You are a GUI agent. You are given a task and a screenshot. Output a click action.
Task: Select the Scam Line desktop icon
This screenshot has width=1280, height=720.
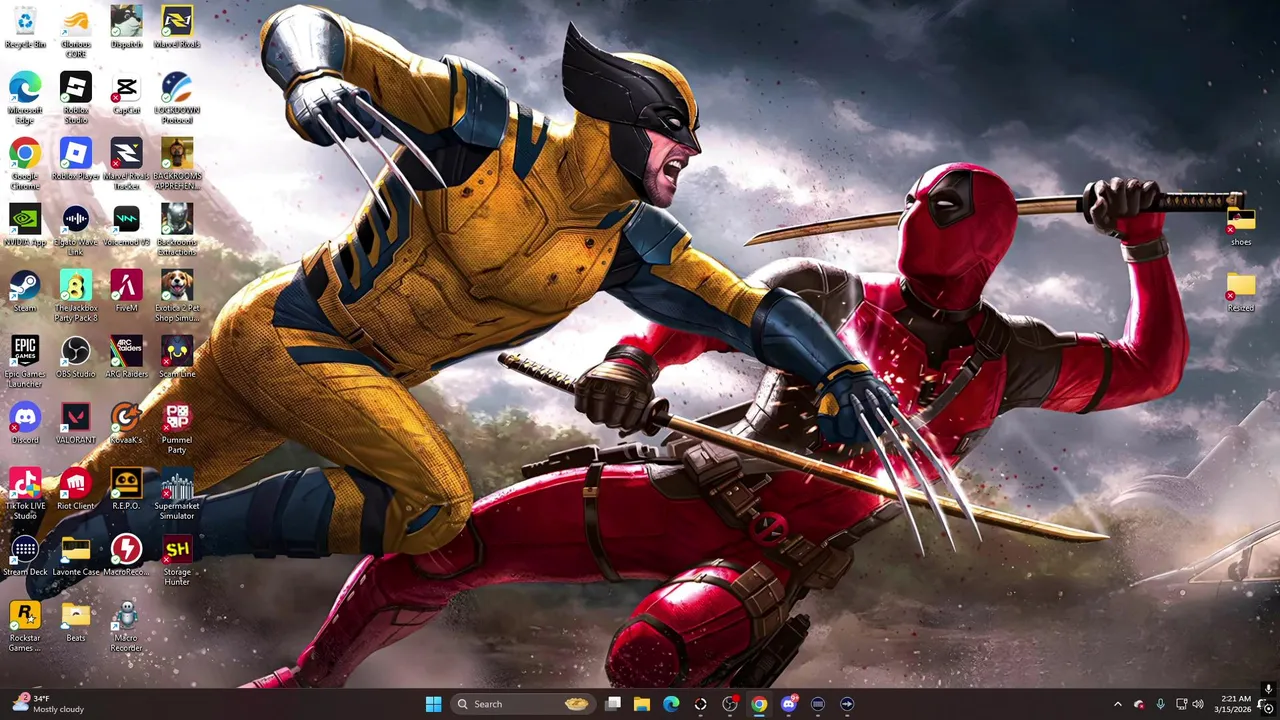coord(177,357)
